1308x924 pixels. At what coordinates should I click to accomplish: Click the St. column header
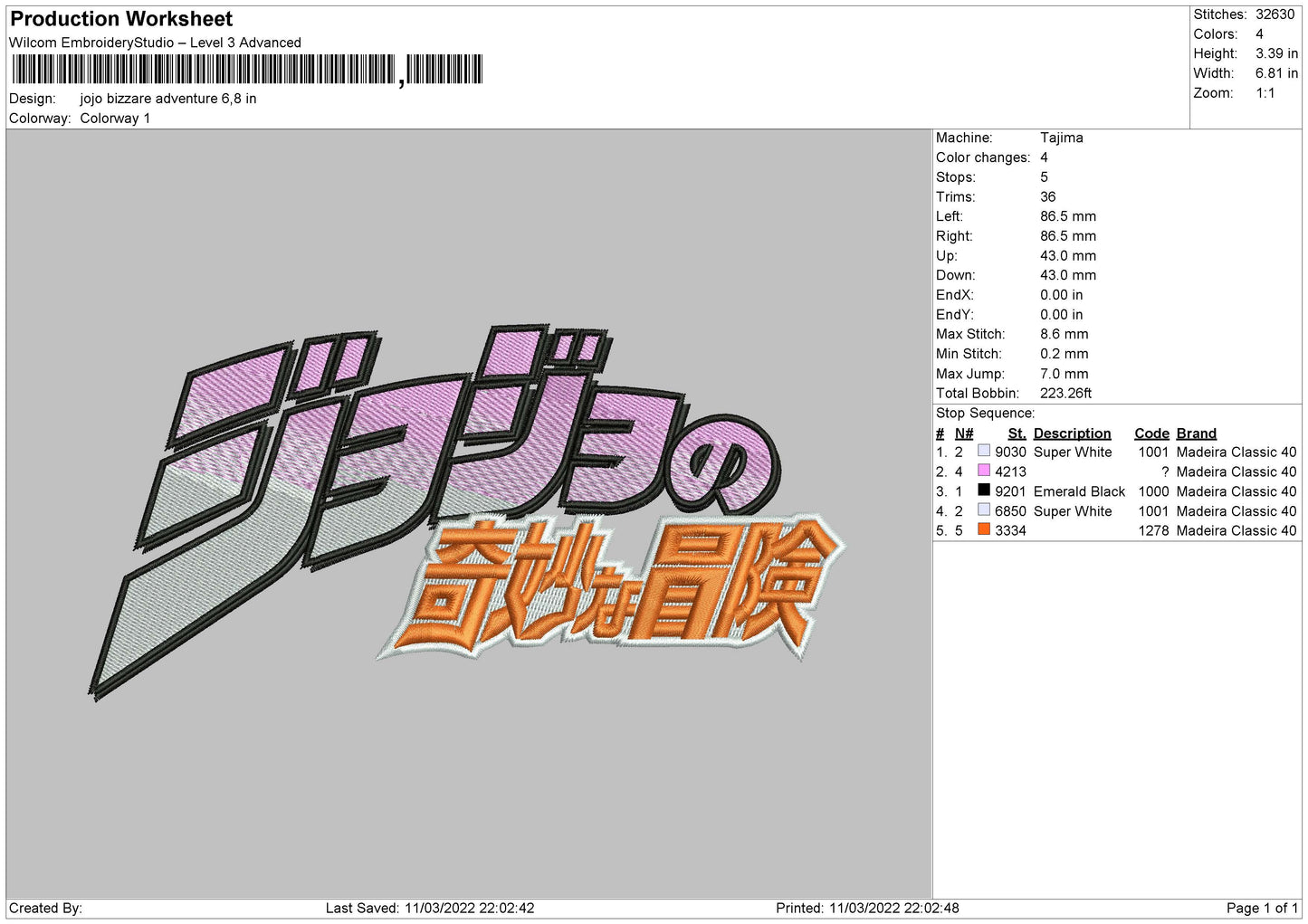(x=1017, y=433)
